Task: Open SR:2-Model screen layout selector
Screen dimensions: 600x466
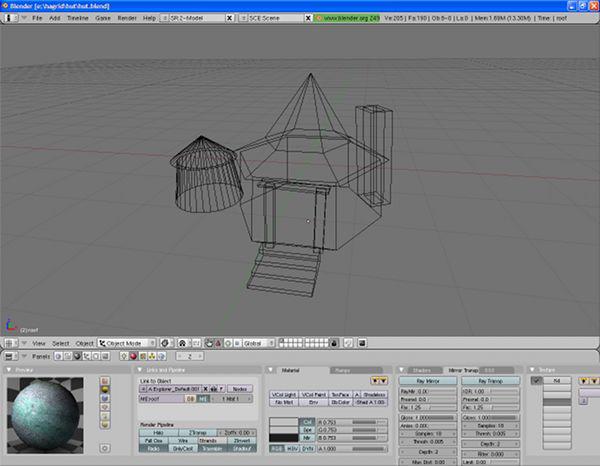Action: [x=164, y=18]
